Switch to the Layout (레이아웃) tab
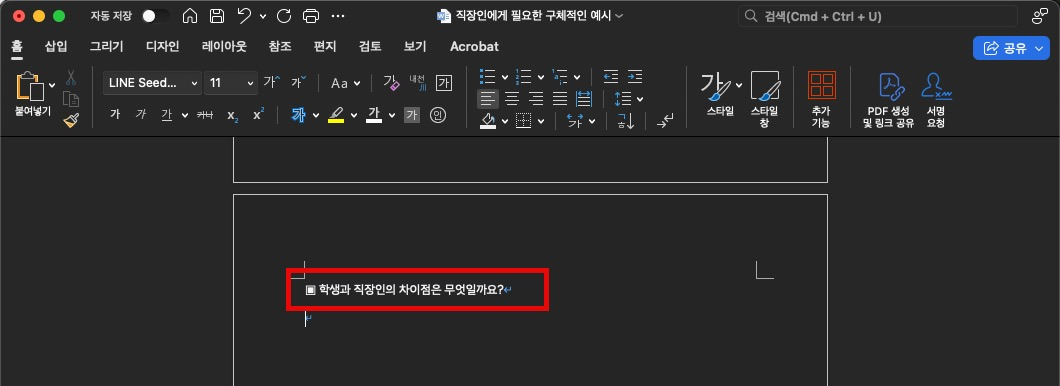The width and height of the screenshot is (1060, 386). tap(224, 47)
